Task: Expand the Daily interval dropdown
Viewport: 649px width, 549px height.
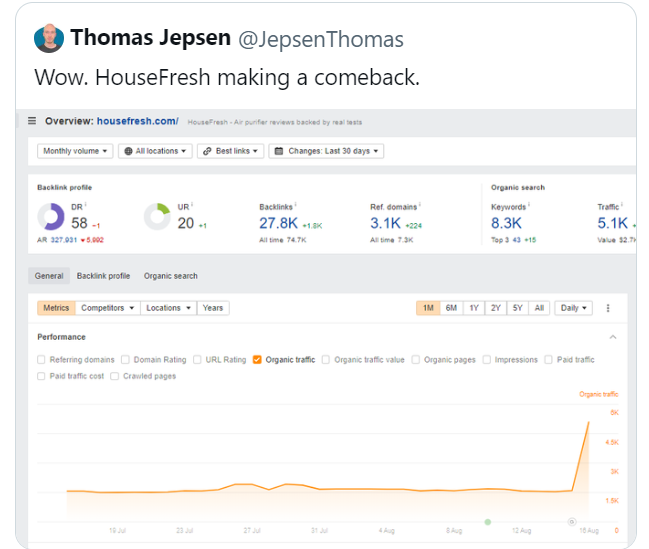Action: [573, 308]
